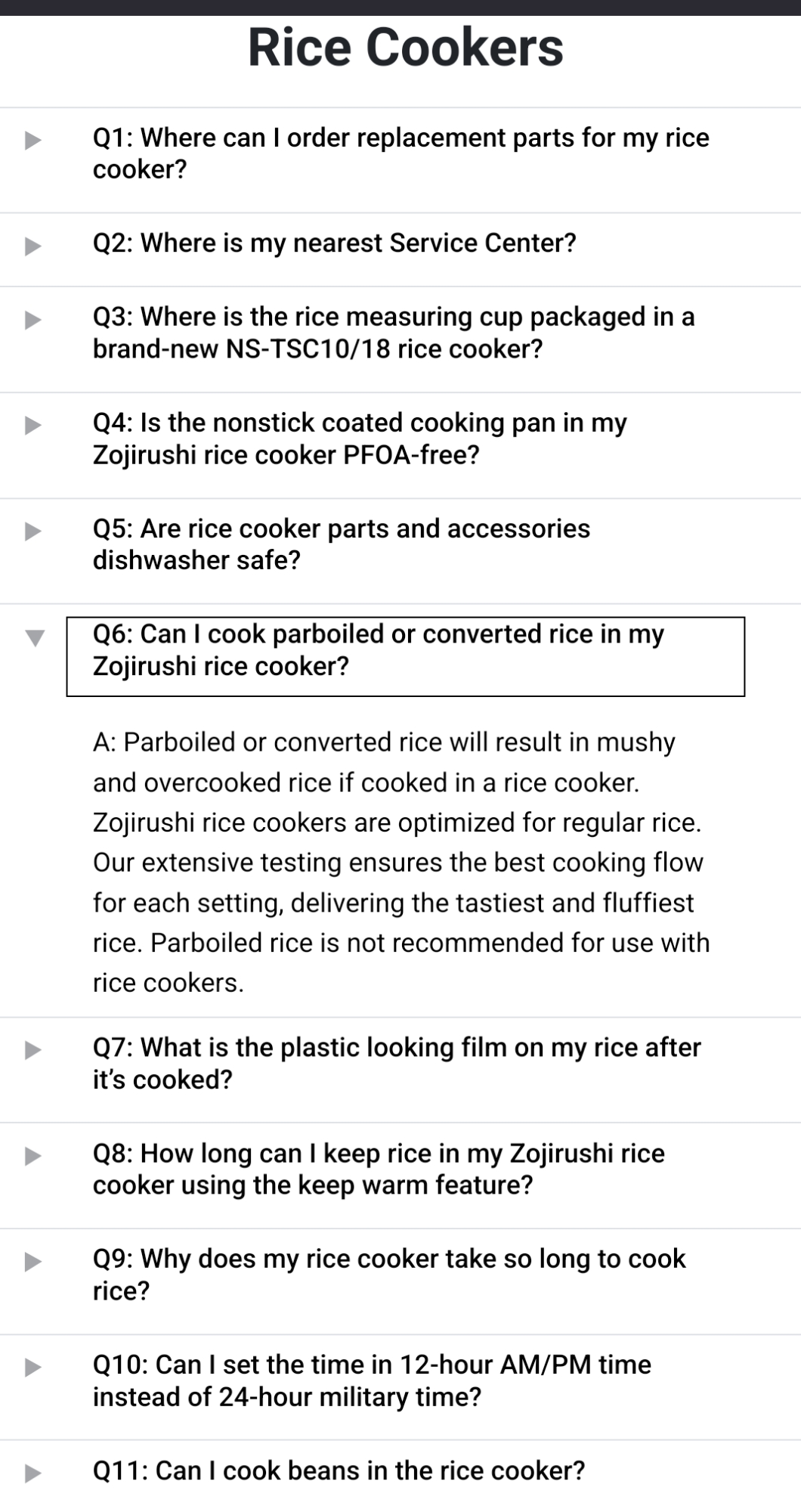Expand arrow for Q5 dishwasher safe
The height and width of the screenshot is (1512, 801).
point(32,531)
